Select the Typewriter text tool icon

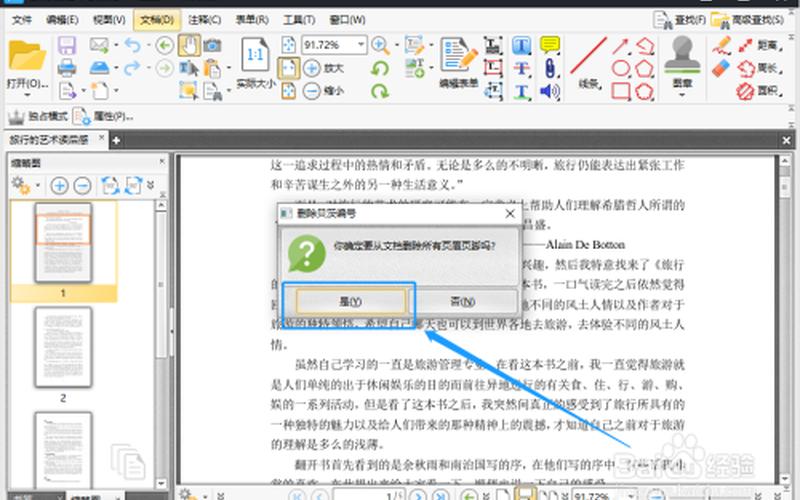(521, 45)
